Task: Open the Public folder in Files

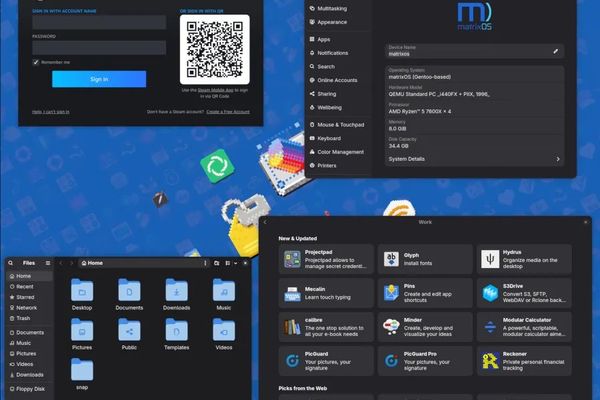Action: coord(129,334)
